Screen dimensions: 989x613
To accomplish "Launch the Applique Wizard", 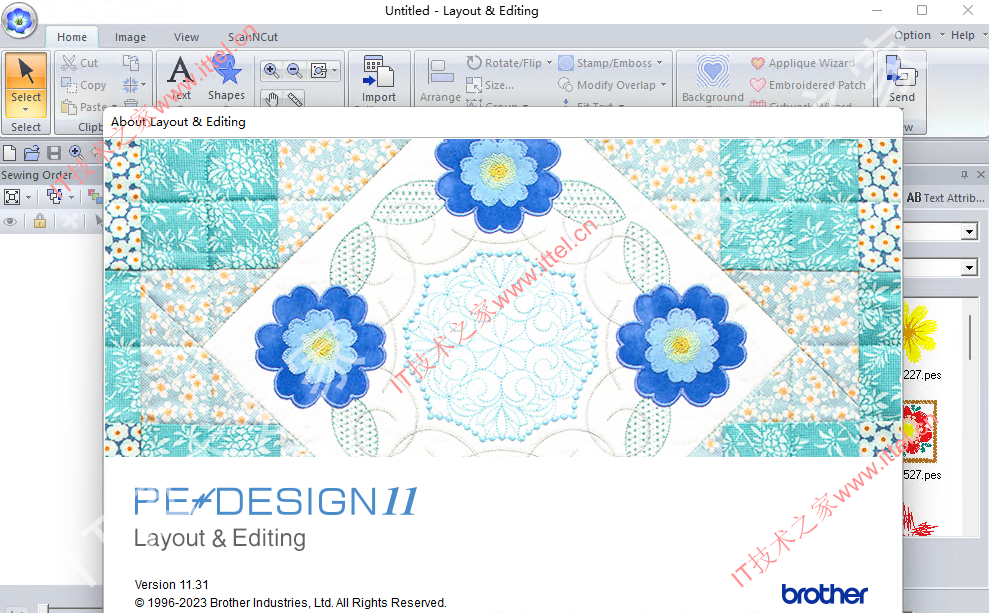I will click(802, 63).
